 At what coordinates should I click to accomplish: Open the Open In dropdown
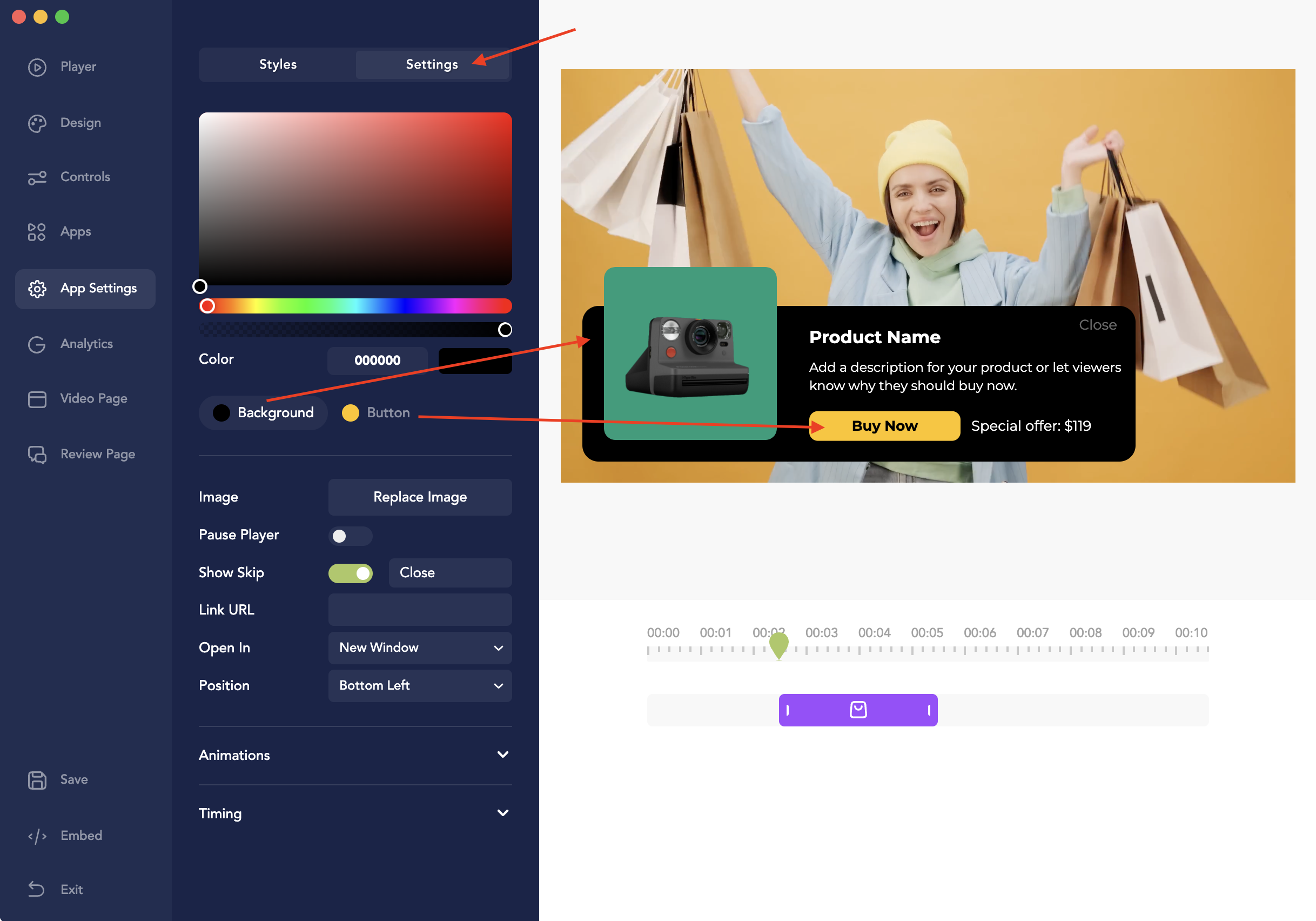(420, 648)
